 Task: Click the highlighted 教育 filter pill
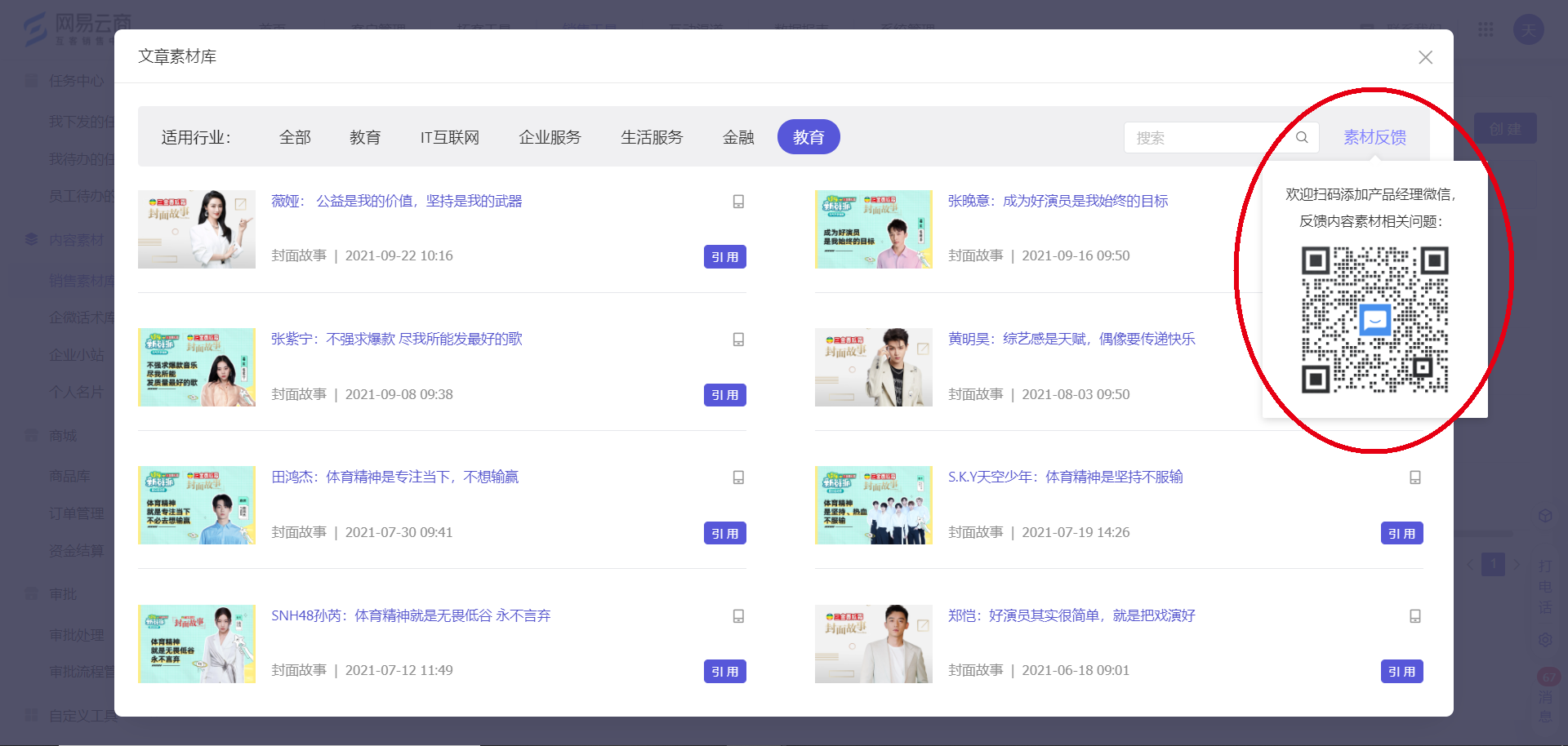[x=808, y=136]
